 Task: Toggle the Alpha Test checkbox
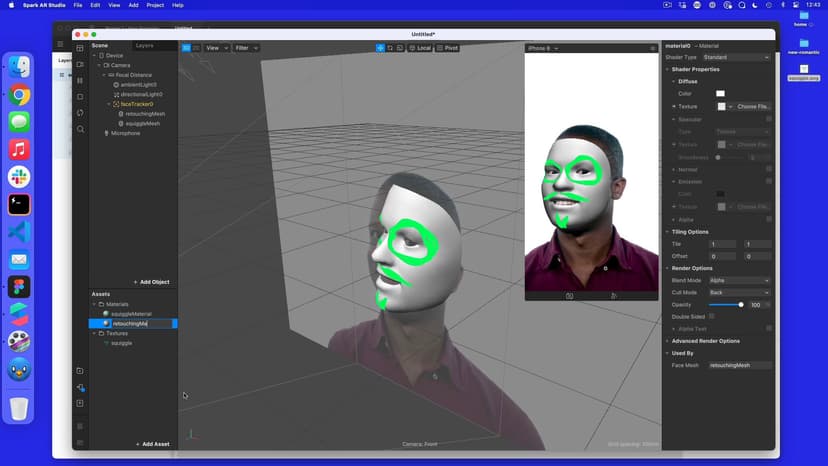[x=769, y=329]
